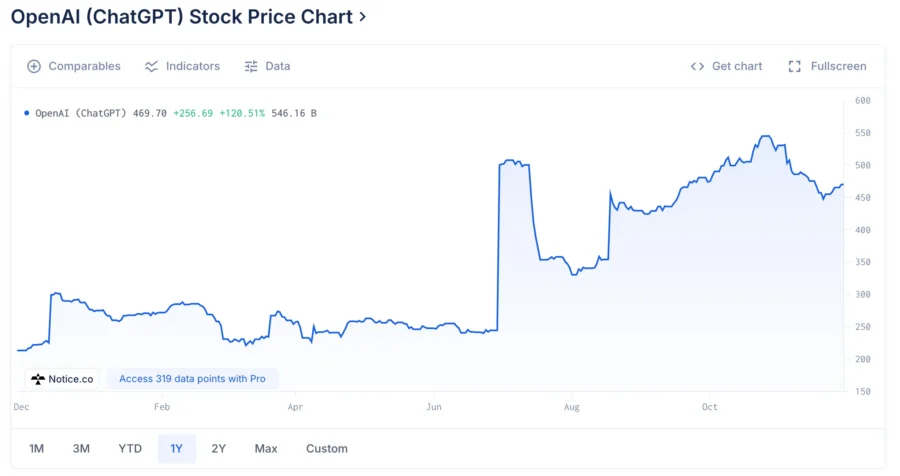Click the June spike plateau near 500
Screen dimensions: 900x476
pos(514,163)
